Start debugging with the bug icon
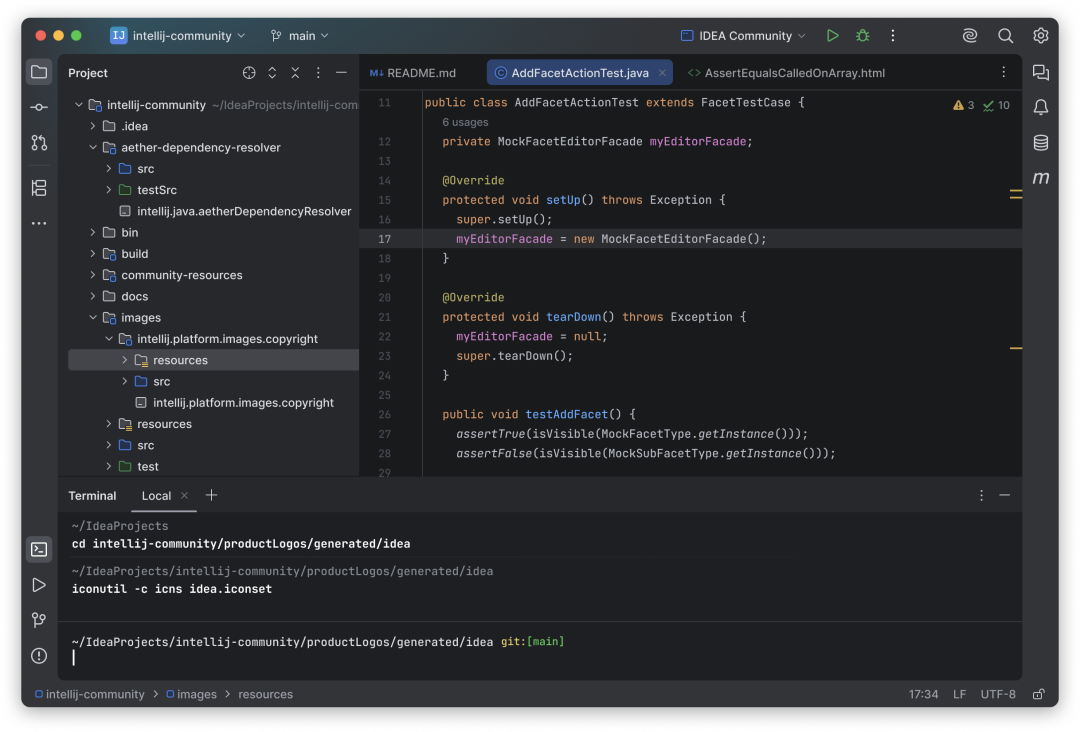1080x732 pixels. [862, 35]
